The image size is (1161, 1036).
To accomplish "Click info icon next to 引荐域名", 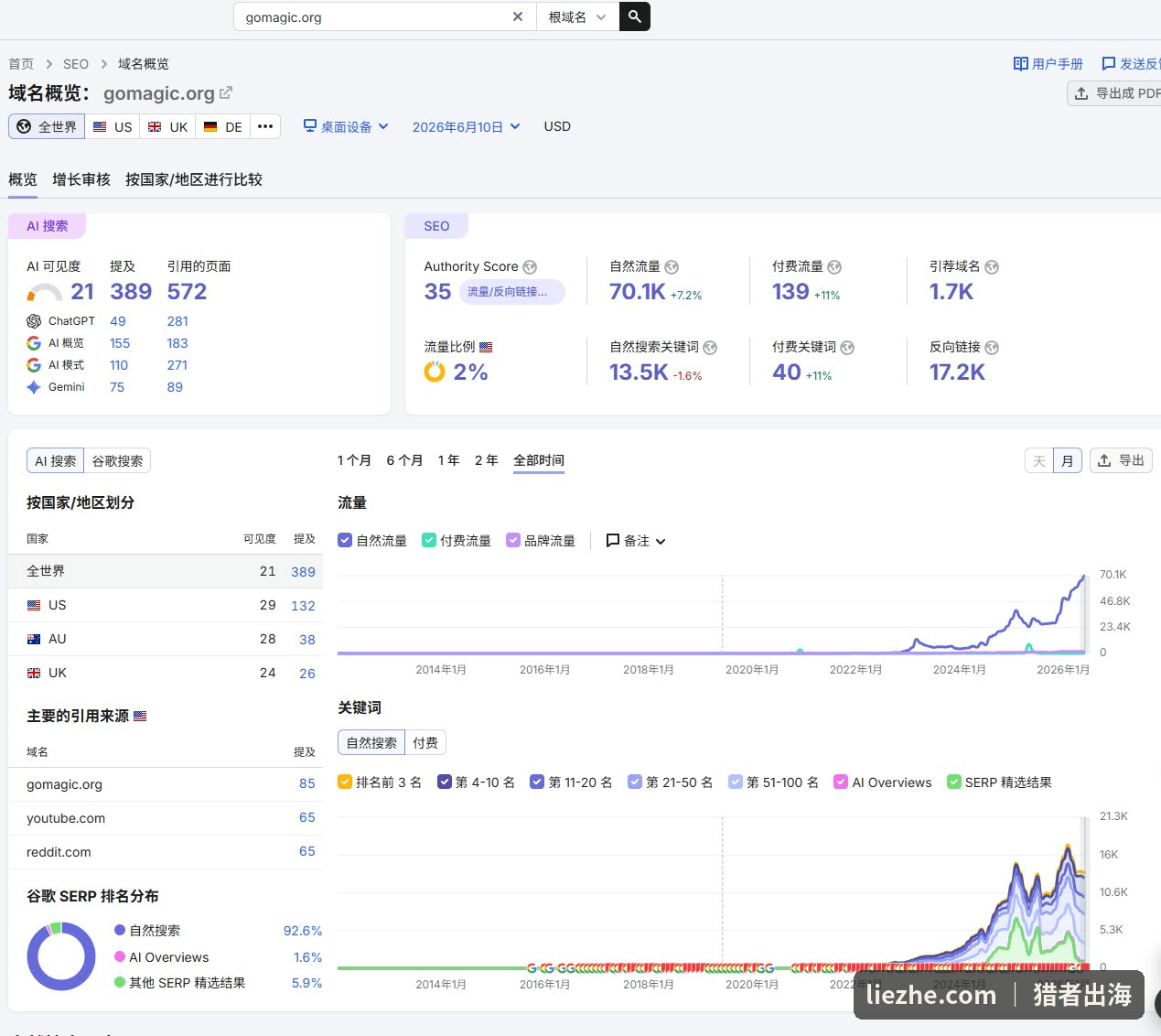I will coord(992,267).
